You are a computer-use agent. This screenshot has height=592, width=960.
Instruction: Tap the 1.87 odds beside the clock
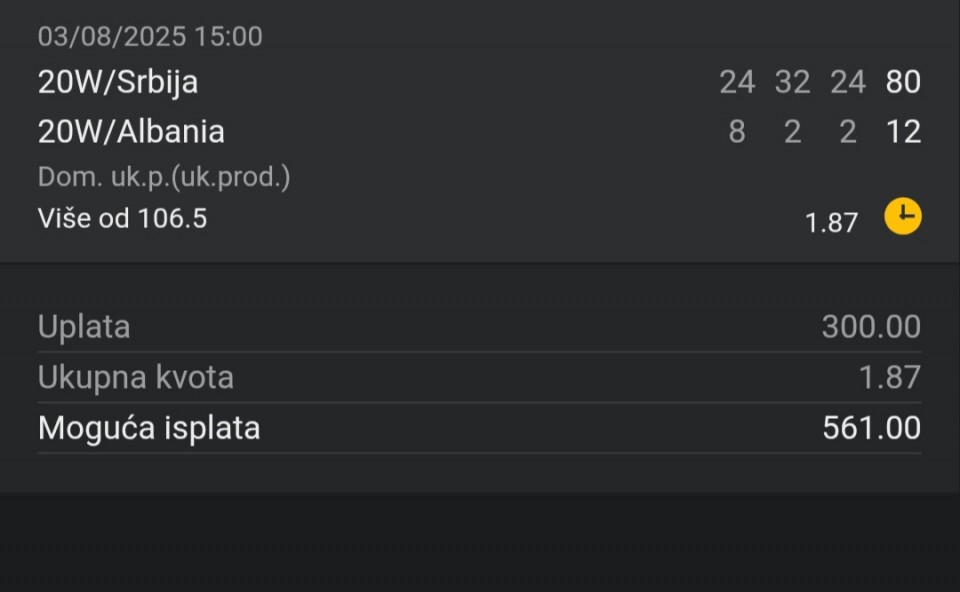click(831, 223)
